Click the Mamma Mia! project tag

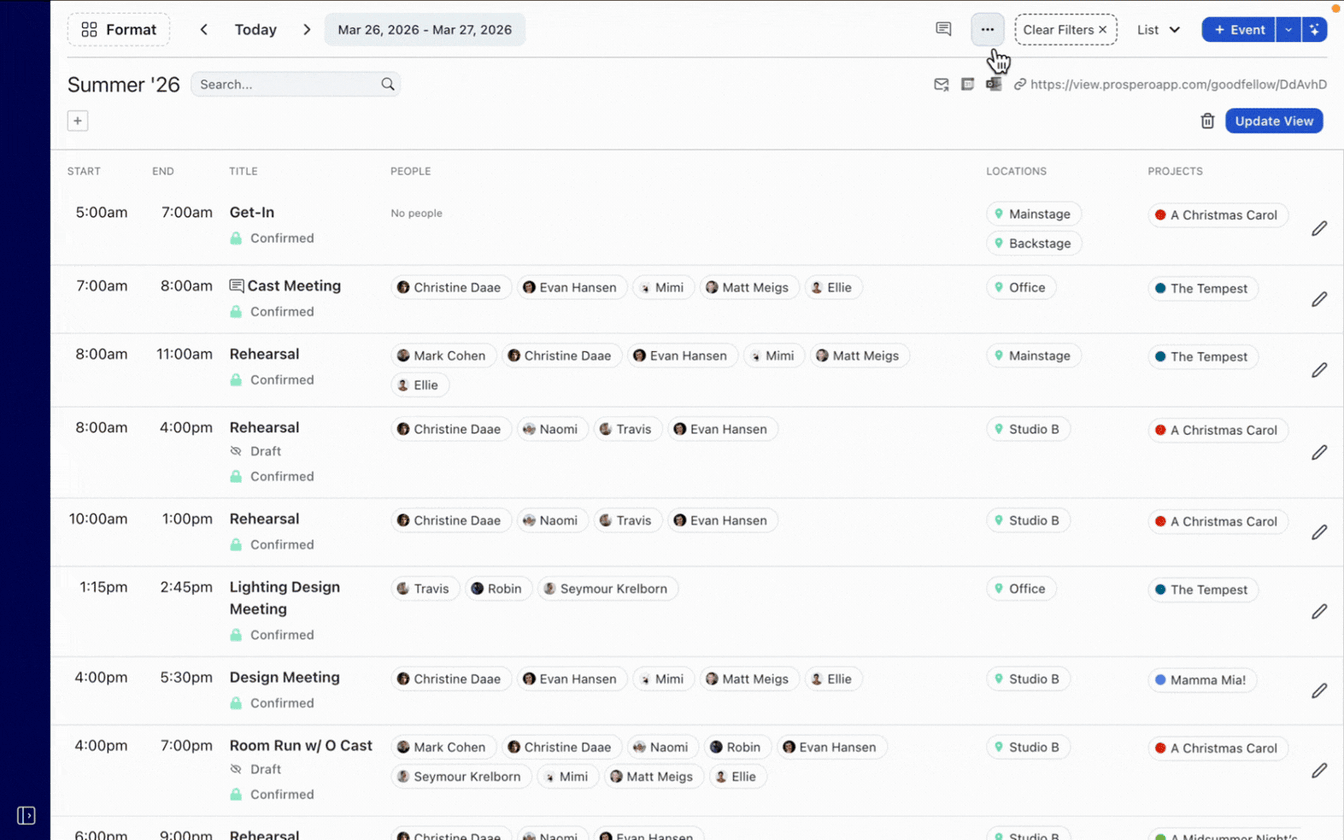pos(1201,680)
